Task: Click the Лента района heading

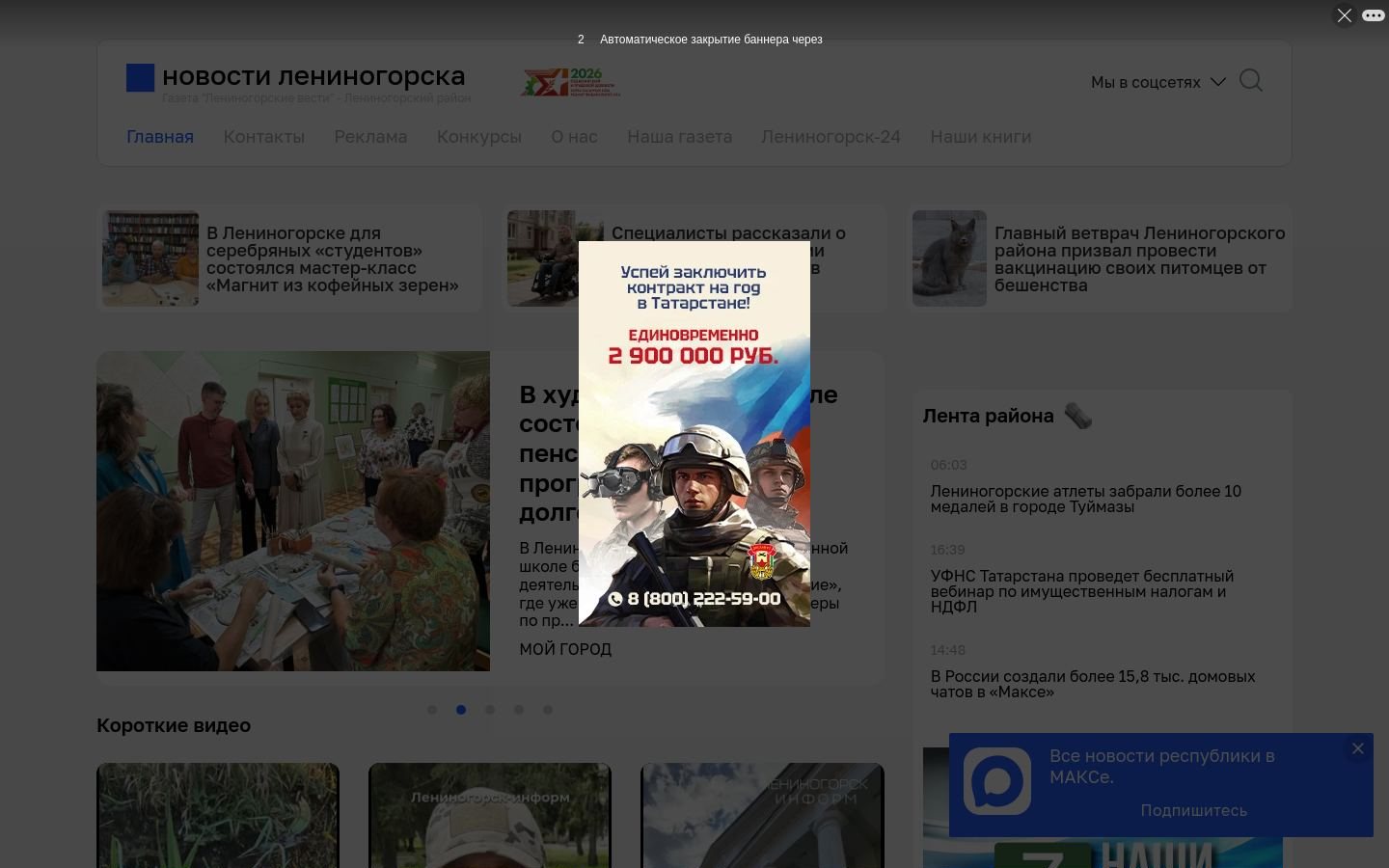Action: (988, 416)
